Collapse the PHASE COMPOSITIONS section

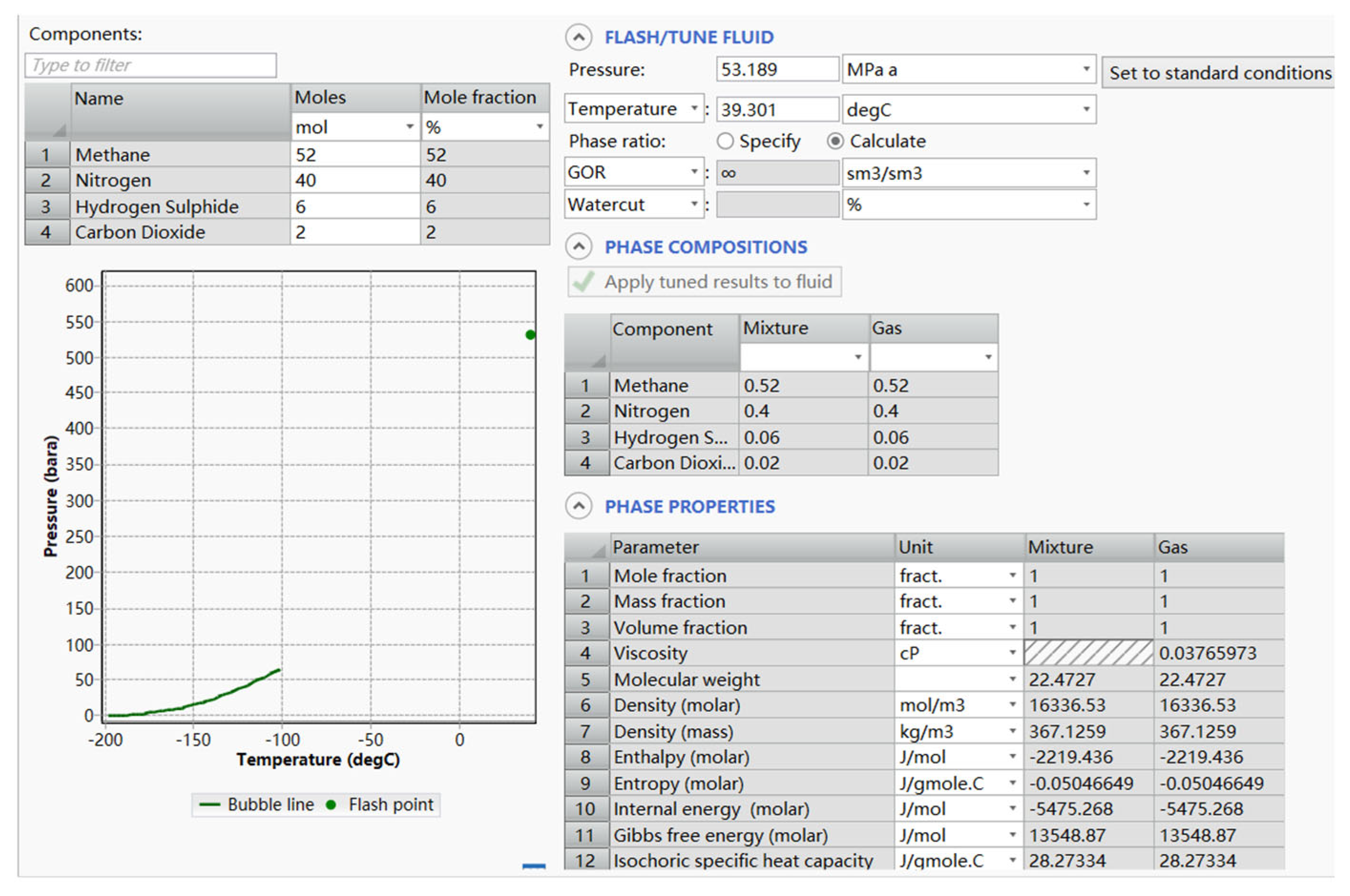pyautogui.click(x=579, y=247)
